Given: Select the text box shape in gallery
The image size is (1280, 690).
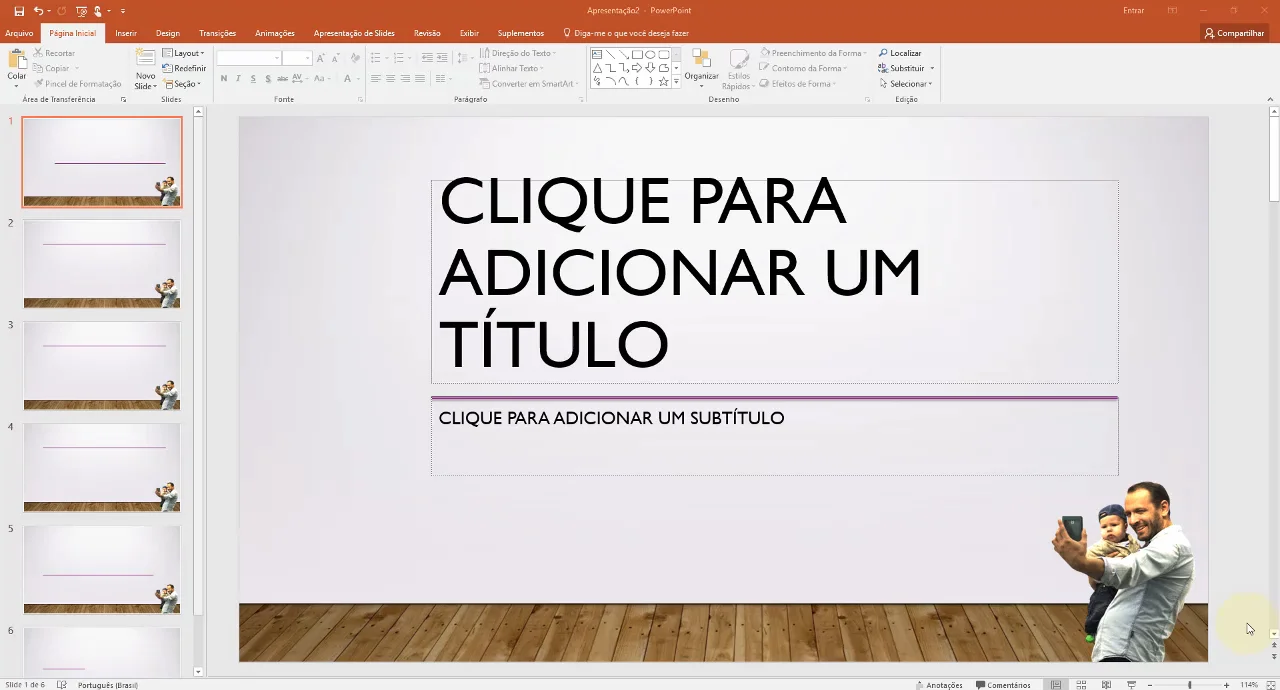Looking at the screenshot, I should coord(597,55).
